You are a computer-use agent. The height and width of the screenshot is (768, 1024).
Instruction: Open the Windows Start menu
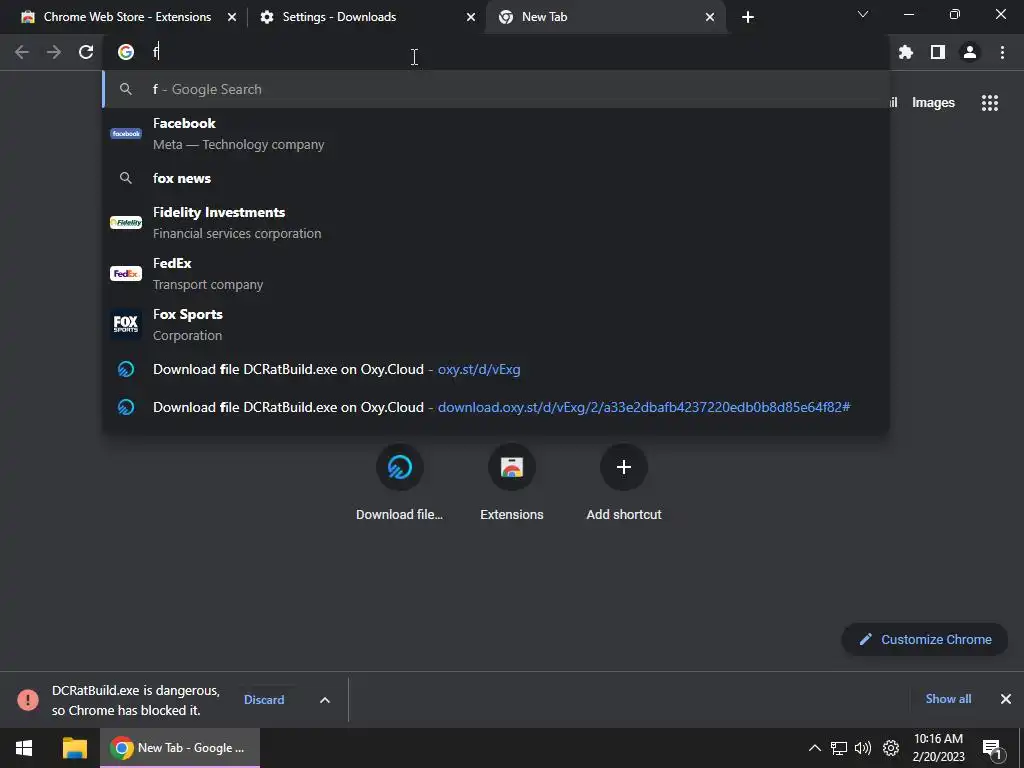coord(24,748)
